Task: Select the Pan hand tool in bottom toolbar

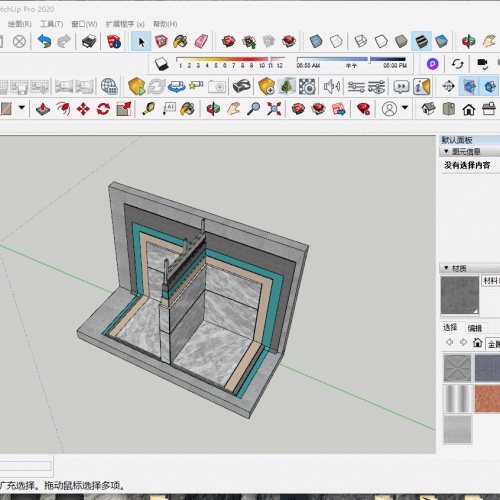Action: pos(233,109)
